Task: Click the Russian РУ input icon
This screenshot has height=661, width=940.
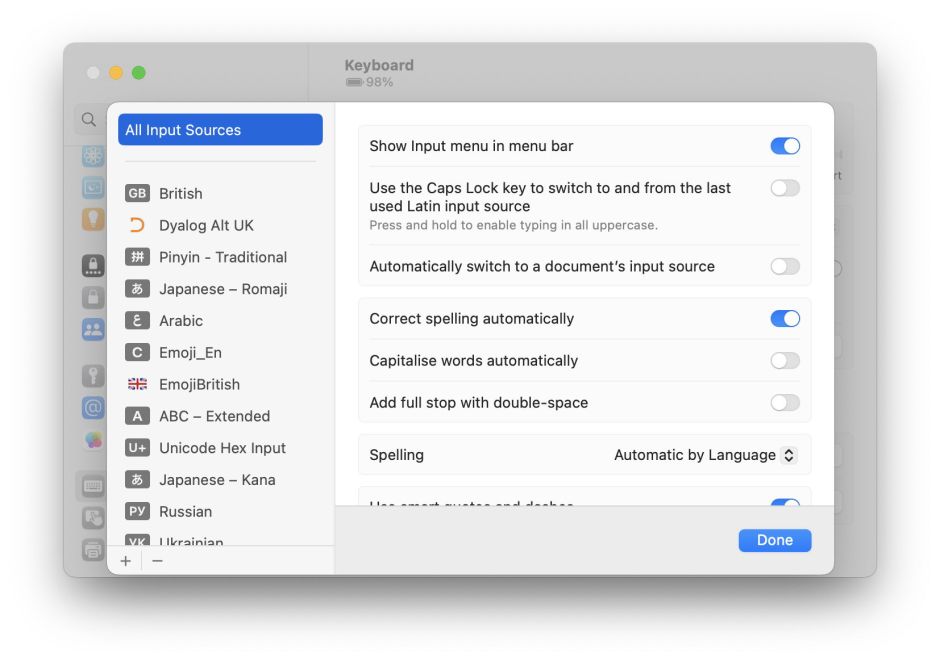Action: 137,511
